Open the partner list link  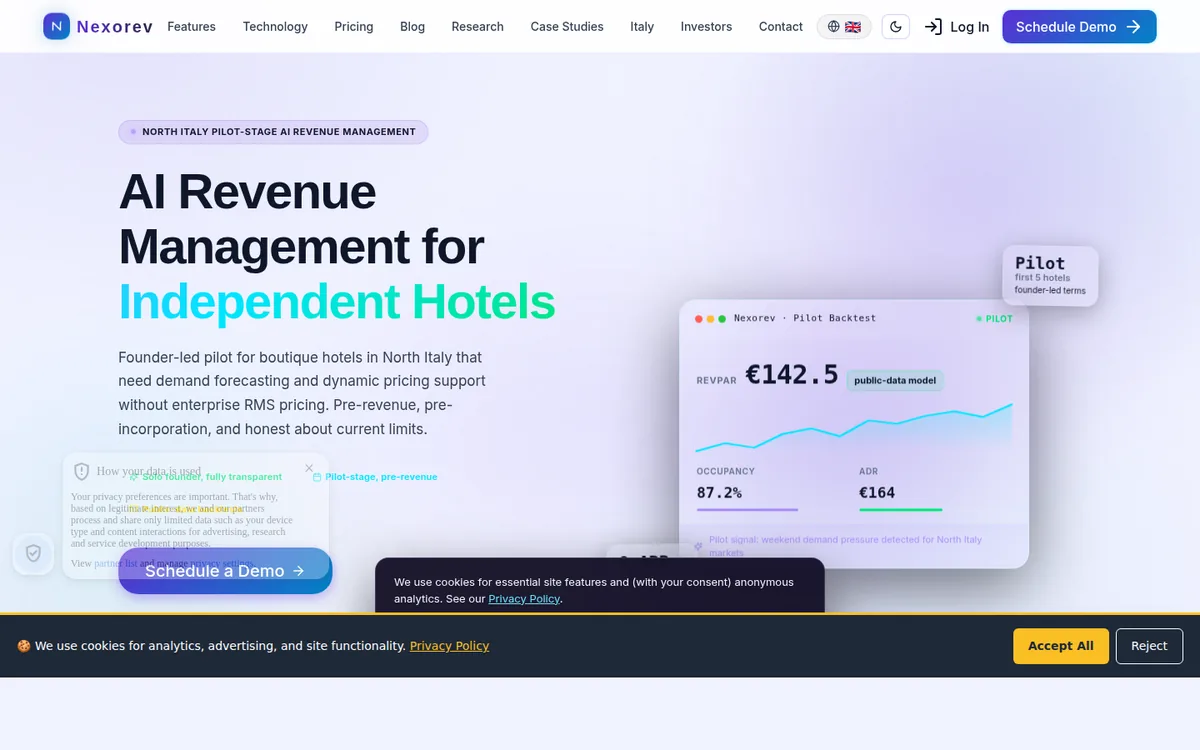(x=116, y=563)
